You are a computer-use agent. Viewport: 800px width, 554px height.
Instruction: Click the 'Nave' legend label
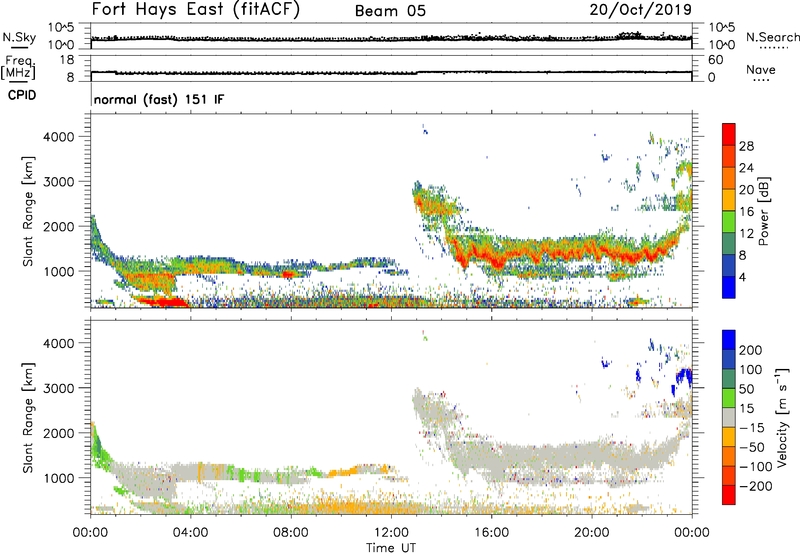pos(761,69)
